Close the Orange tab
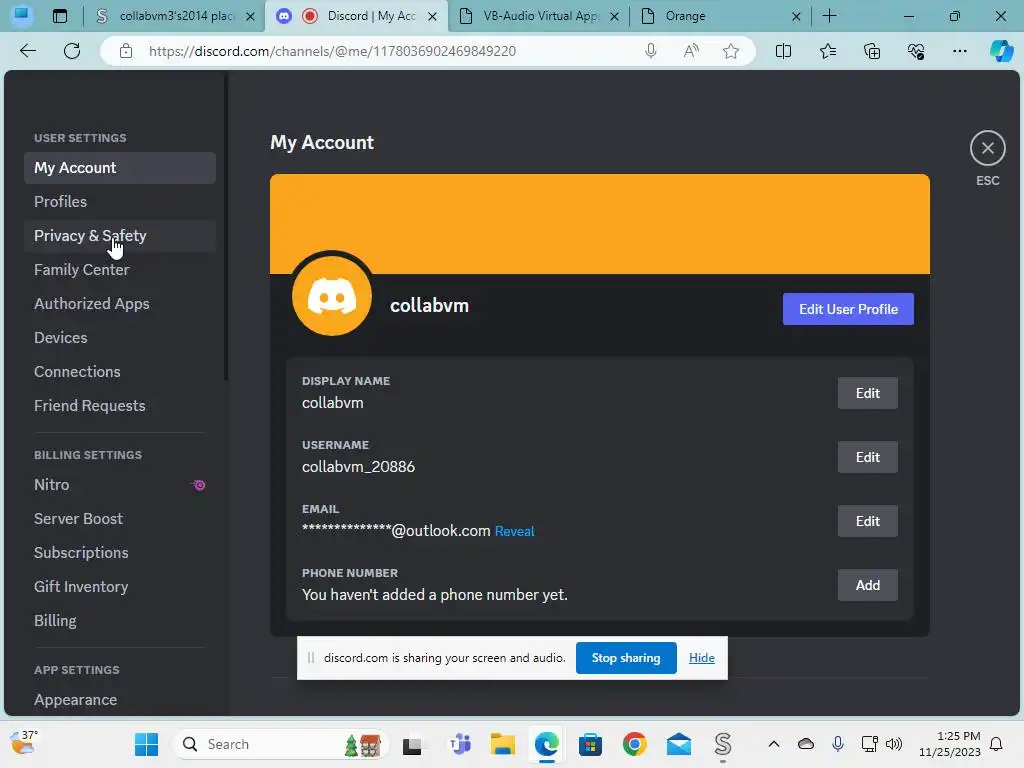The width and height of the screenshot is (1024, 768). click(x=796, y=16)
